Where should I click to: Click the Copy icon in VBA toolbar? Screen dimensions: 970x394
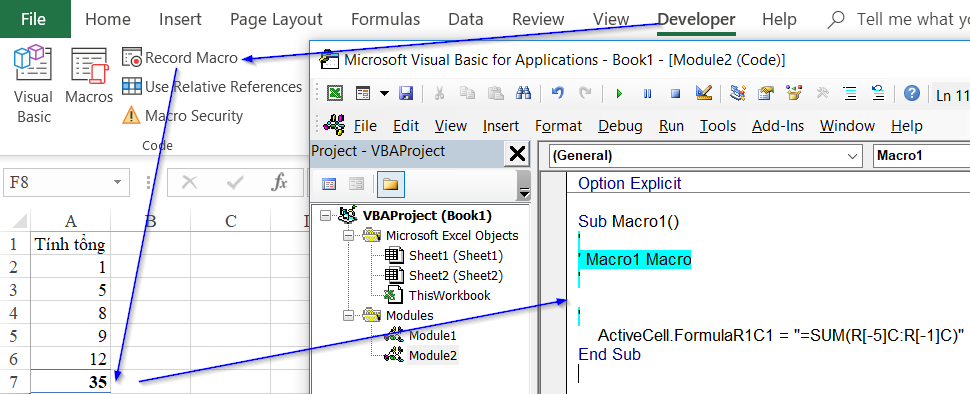pos(468,93)
